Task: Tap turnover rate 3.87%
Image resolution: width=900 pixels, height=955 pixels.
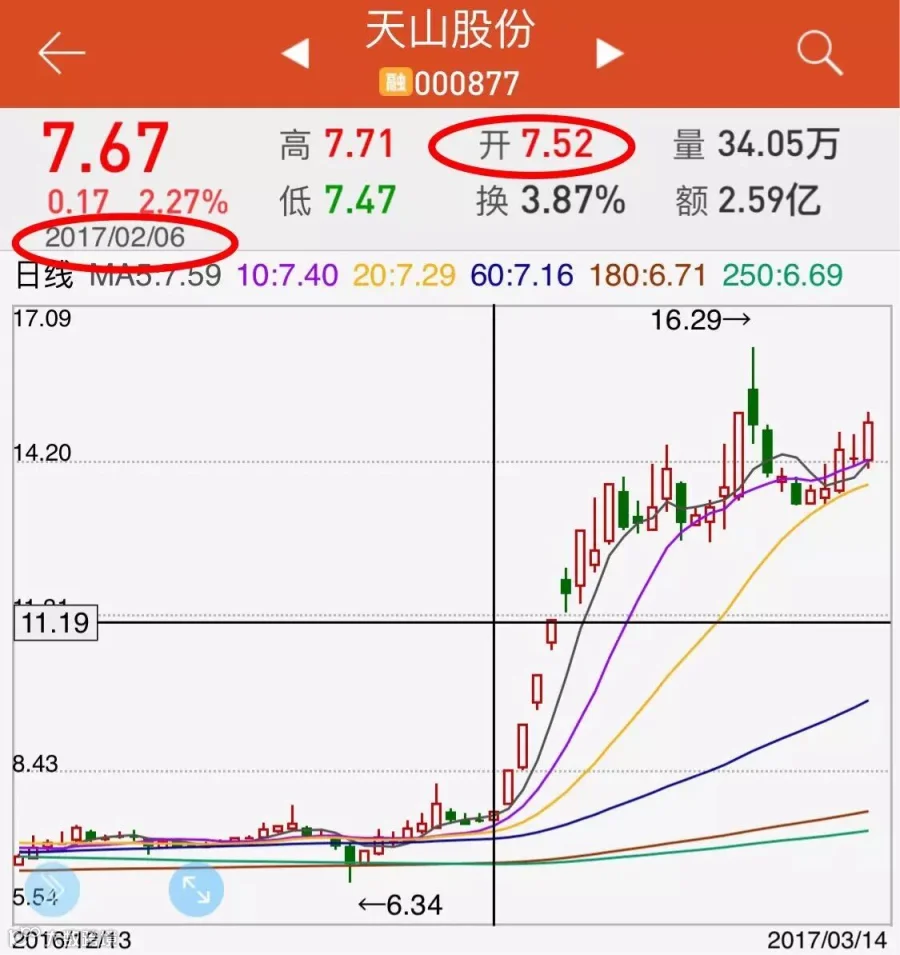Action: pyautogui.click(x=573, y=200)
